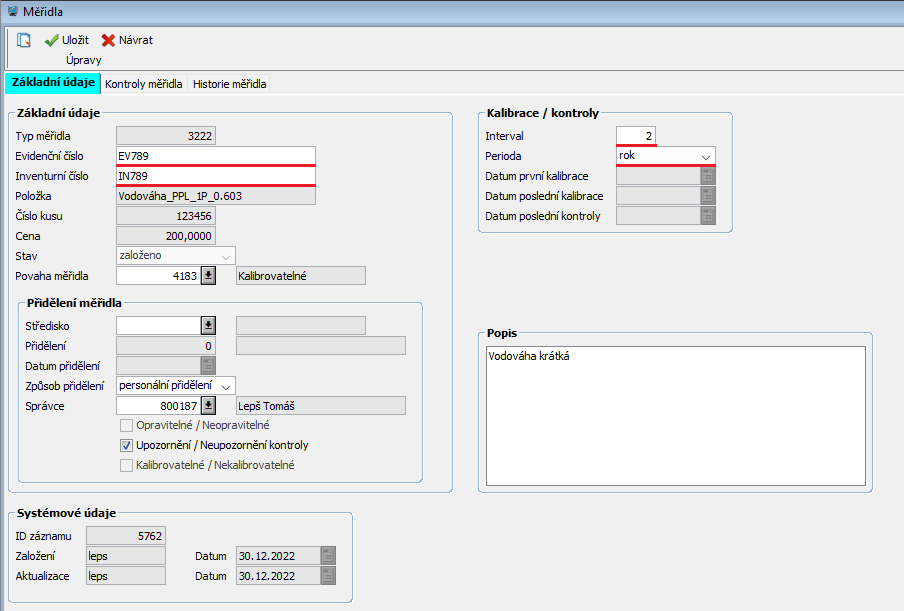Expand the Stav dropdown

point(225,256)
